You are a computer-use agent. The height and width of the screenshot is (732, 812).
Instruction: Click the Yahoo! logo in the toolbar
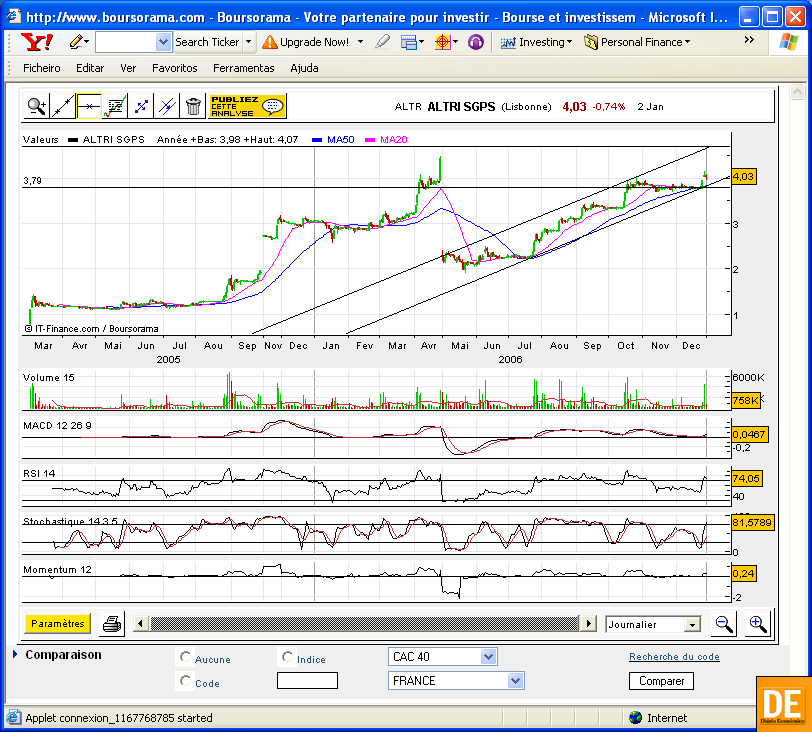36,42
